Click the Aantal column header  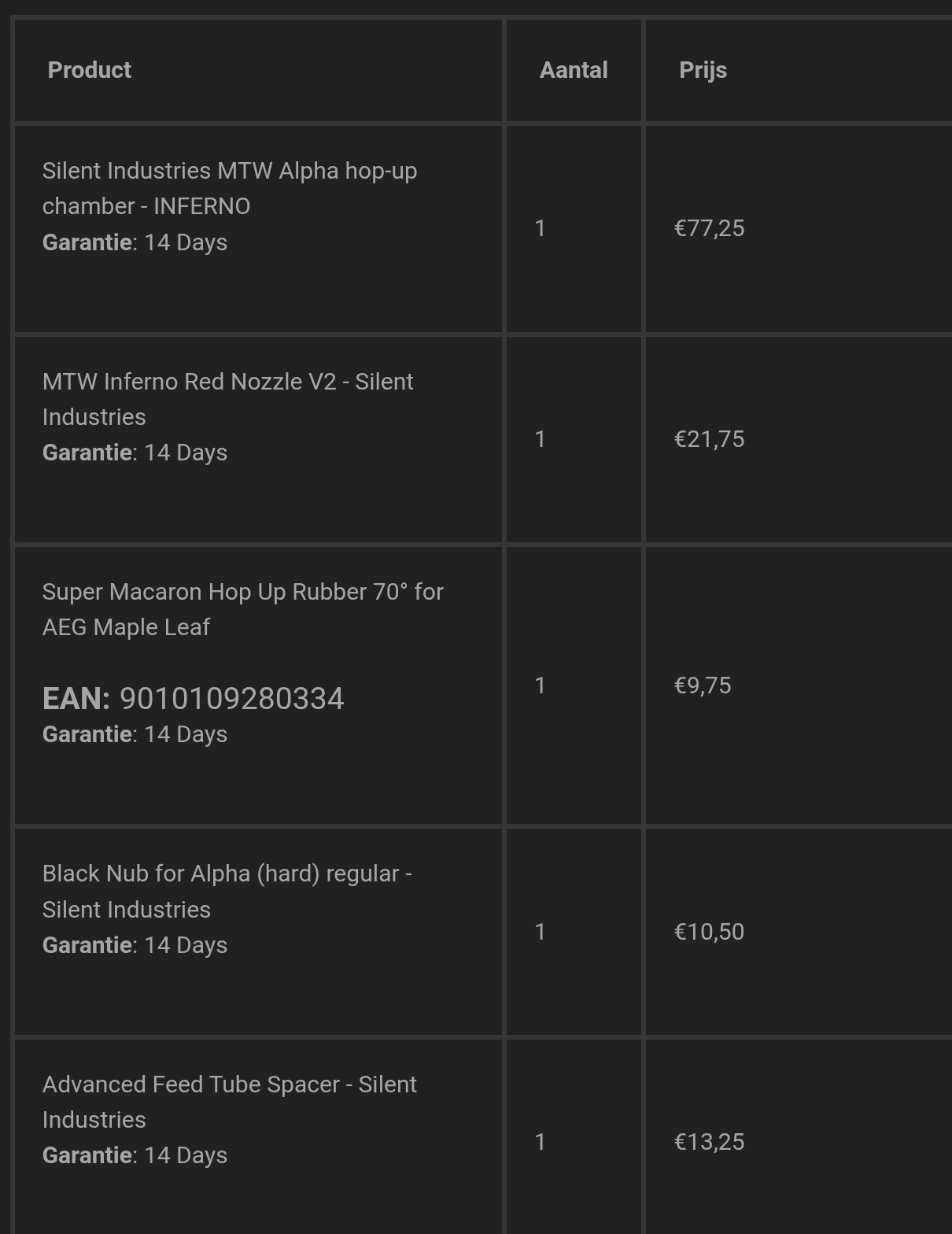[574, 70]
